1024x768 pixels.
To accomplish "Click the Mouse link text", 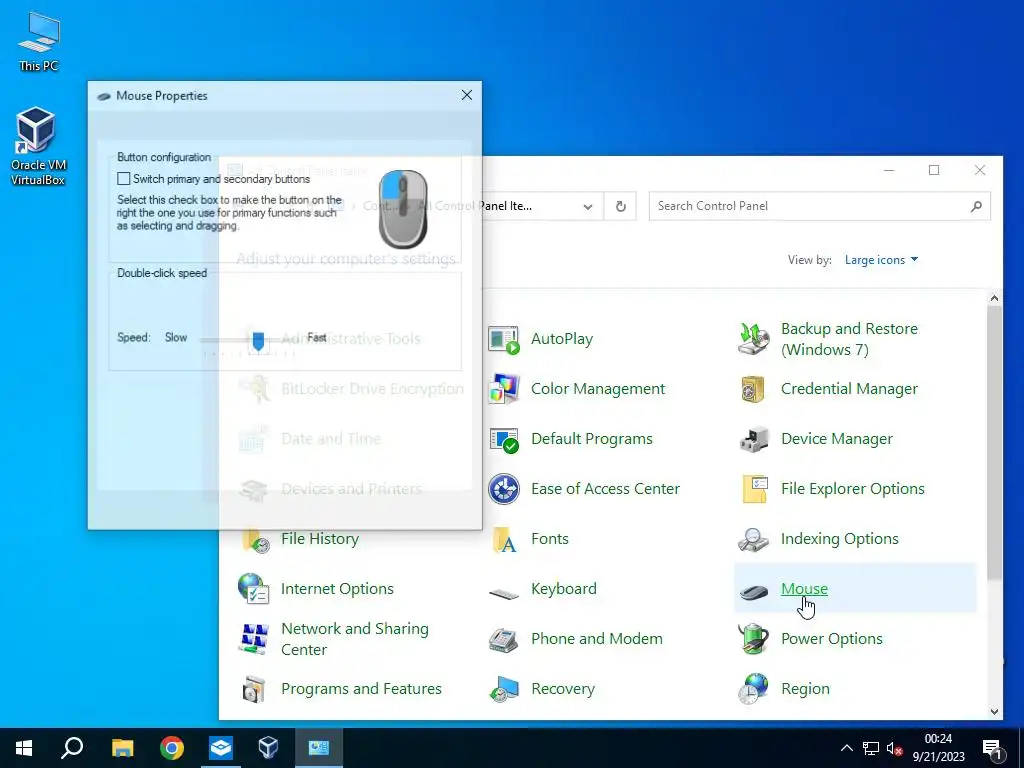I will coord(804,589).
